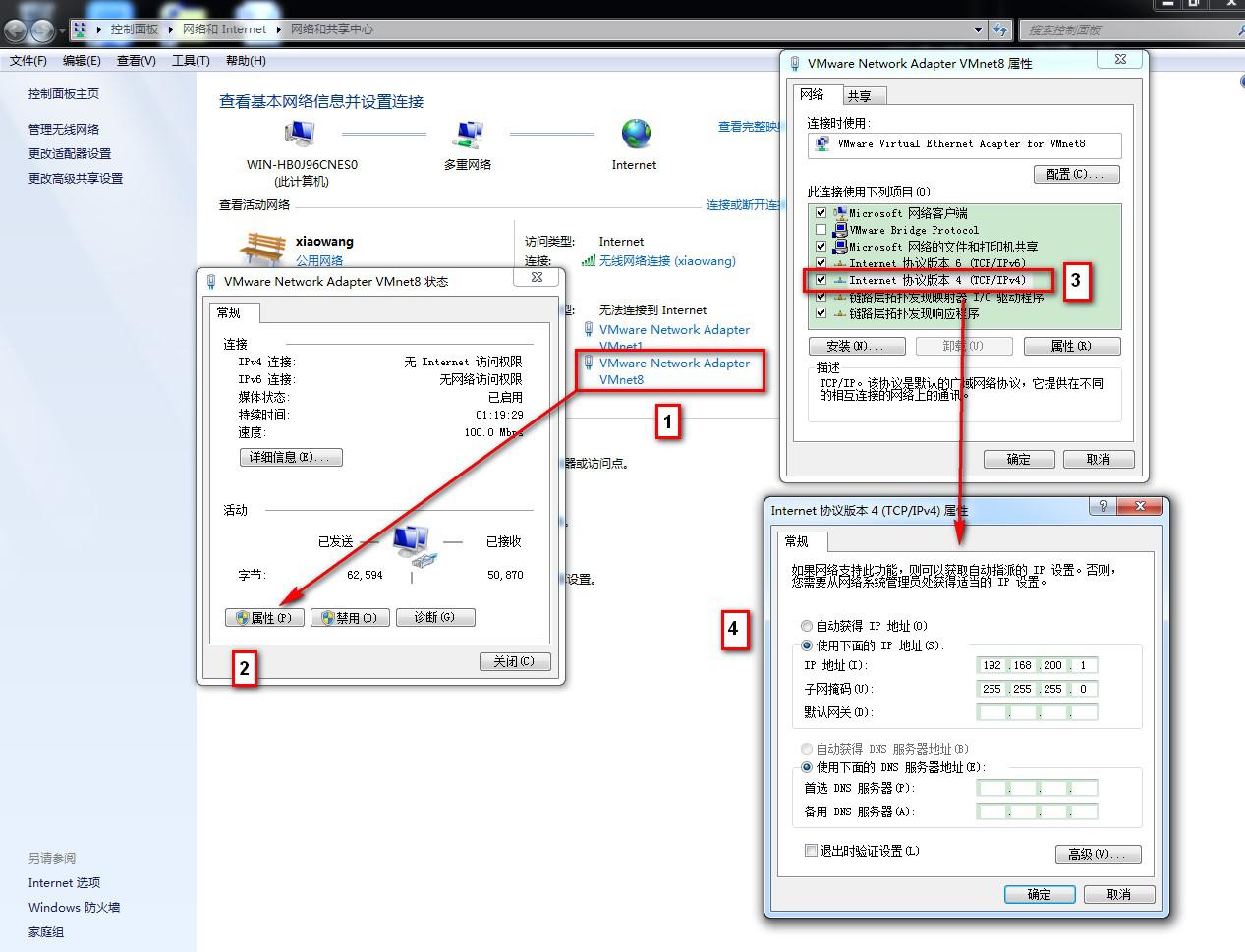Click the back navigation arrow button
This screenshot has width=1245, height=952.
(14, 30)
